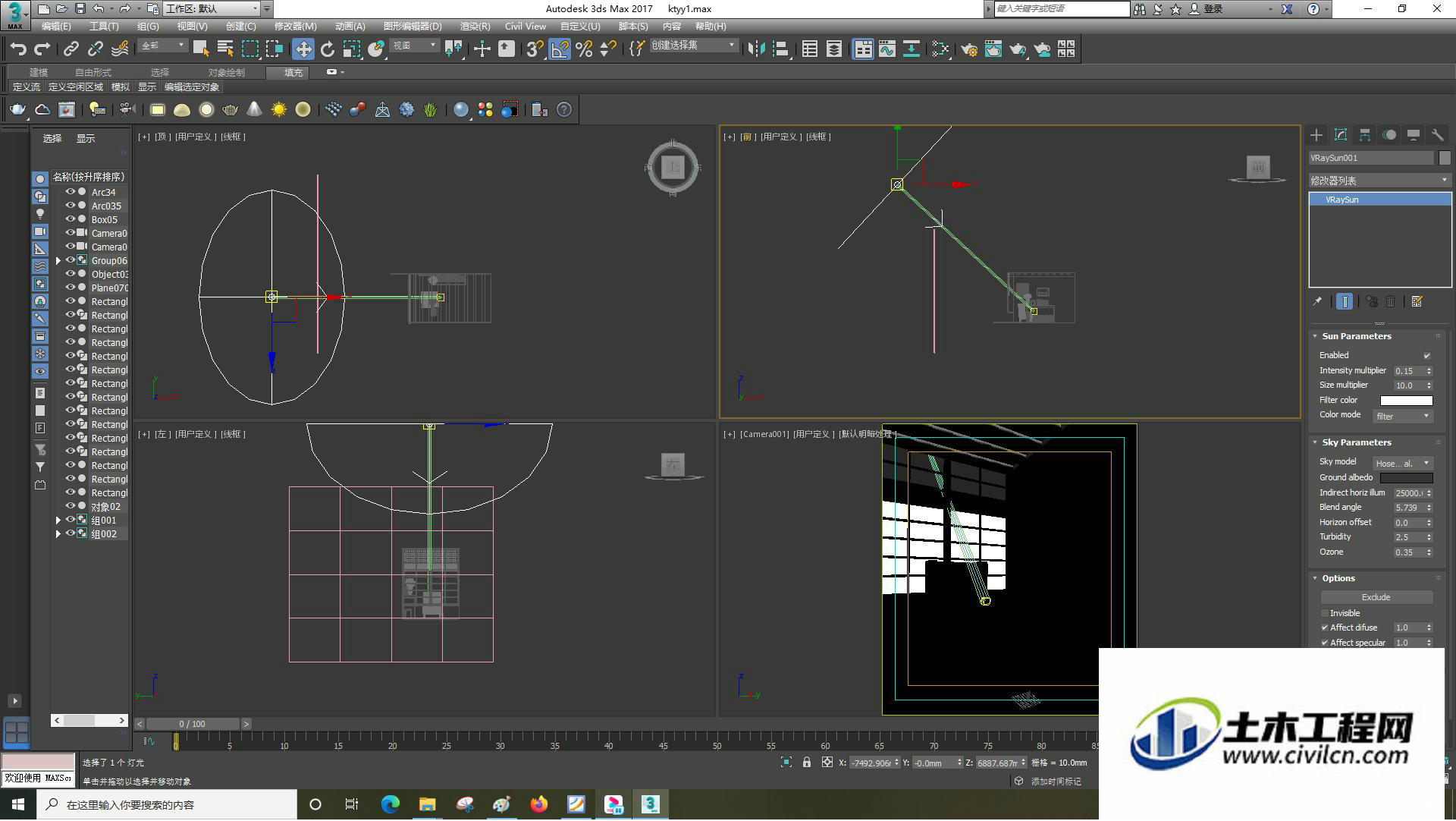Image resolution: width=1456 pixels, height=821 pixels.
Task: Click the Pin Stack icon
Action: [x=1317, y=302]
